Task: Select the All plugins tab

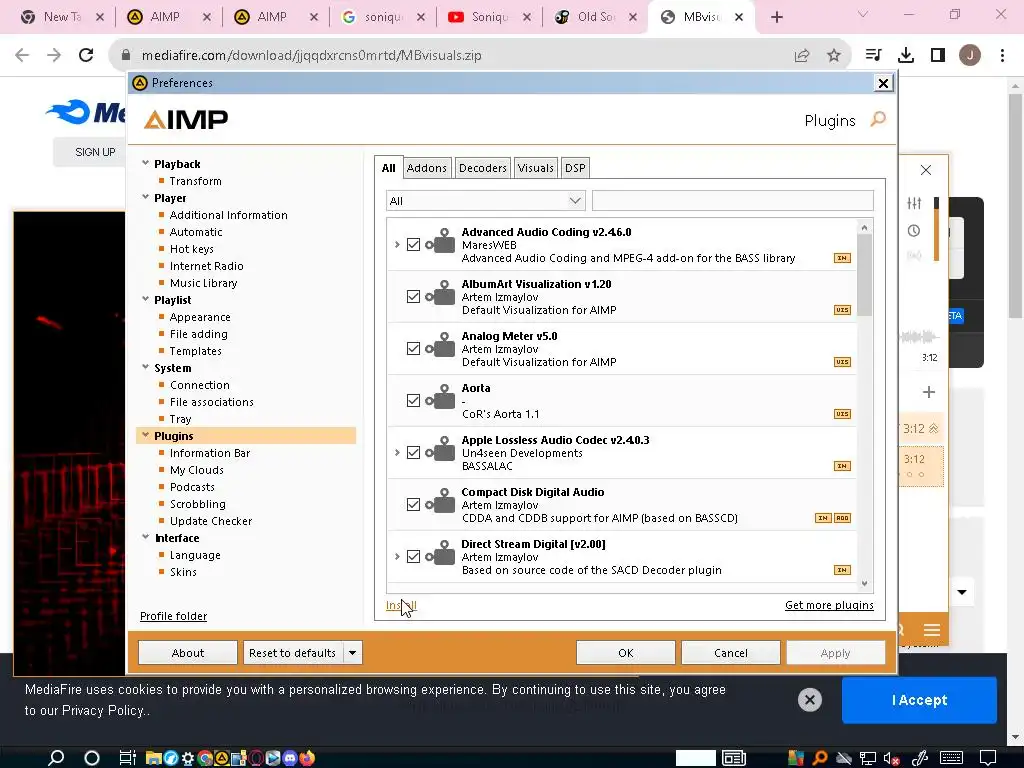Action: pyautogui.click(x=389, y=168)
